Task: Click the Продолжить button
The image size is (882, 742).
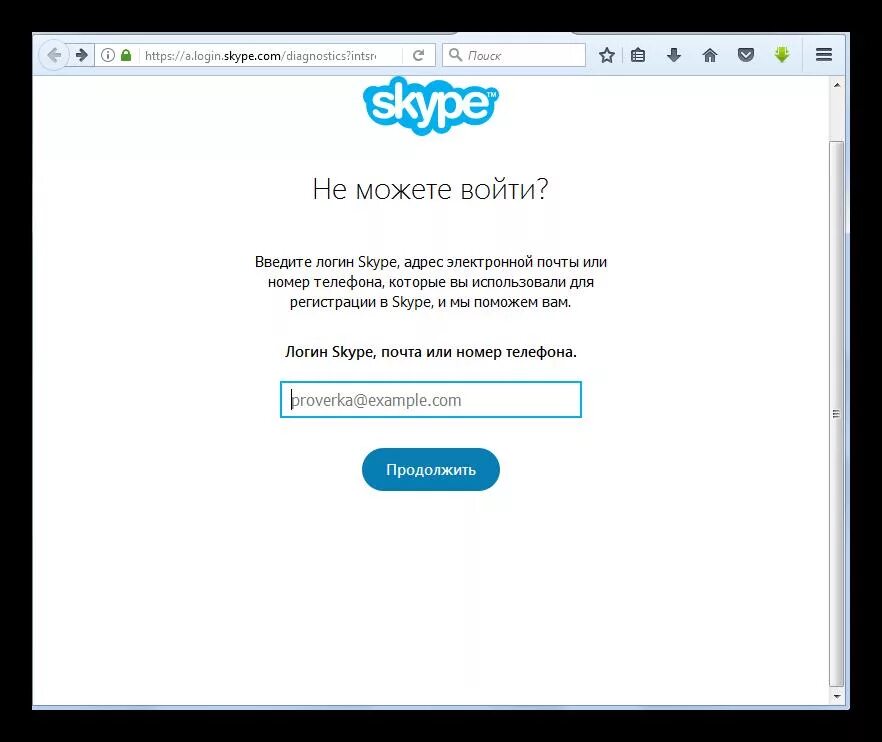Action: coord(431,470)
